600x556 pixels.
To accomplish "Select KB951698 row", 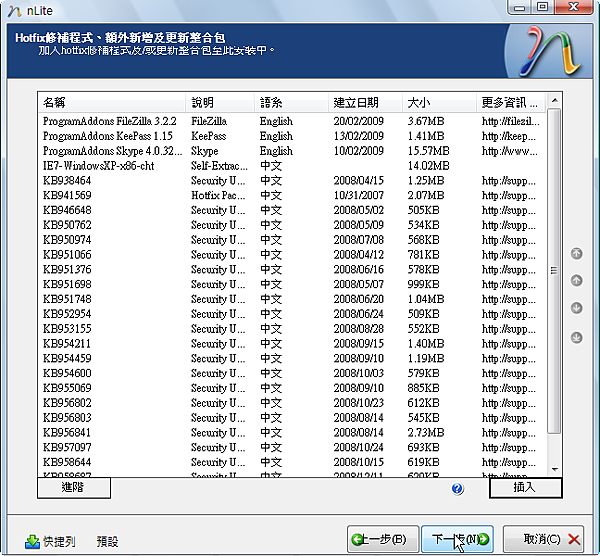I will [x=292, y=284].
